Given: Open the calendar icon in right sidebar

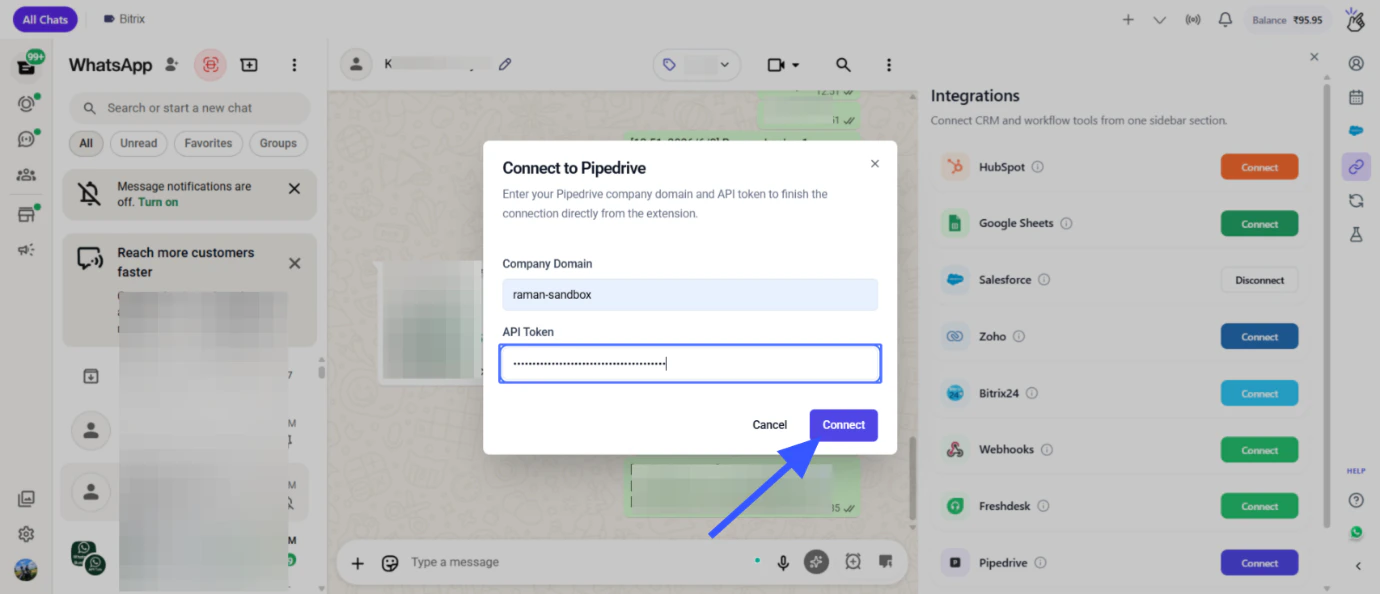Looking at the screenshot, I should tap(1356, 97).
